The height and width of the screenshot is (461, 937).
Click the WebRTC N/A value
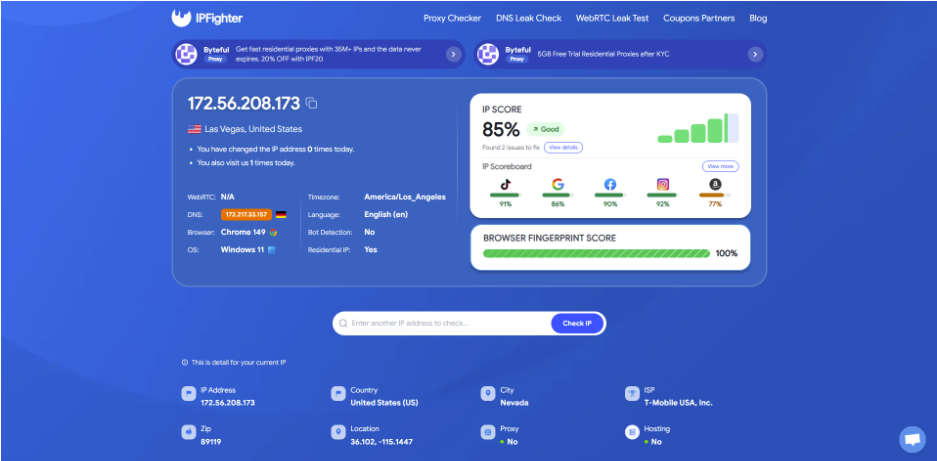[x=228, y=197]
